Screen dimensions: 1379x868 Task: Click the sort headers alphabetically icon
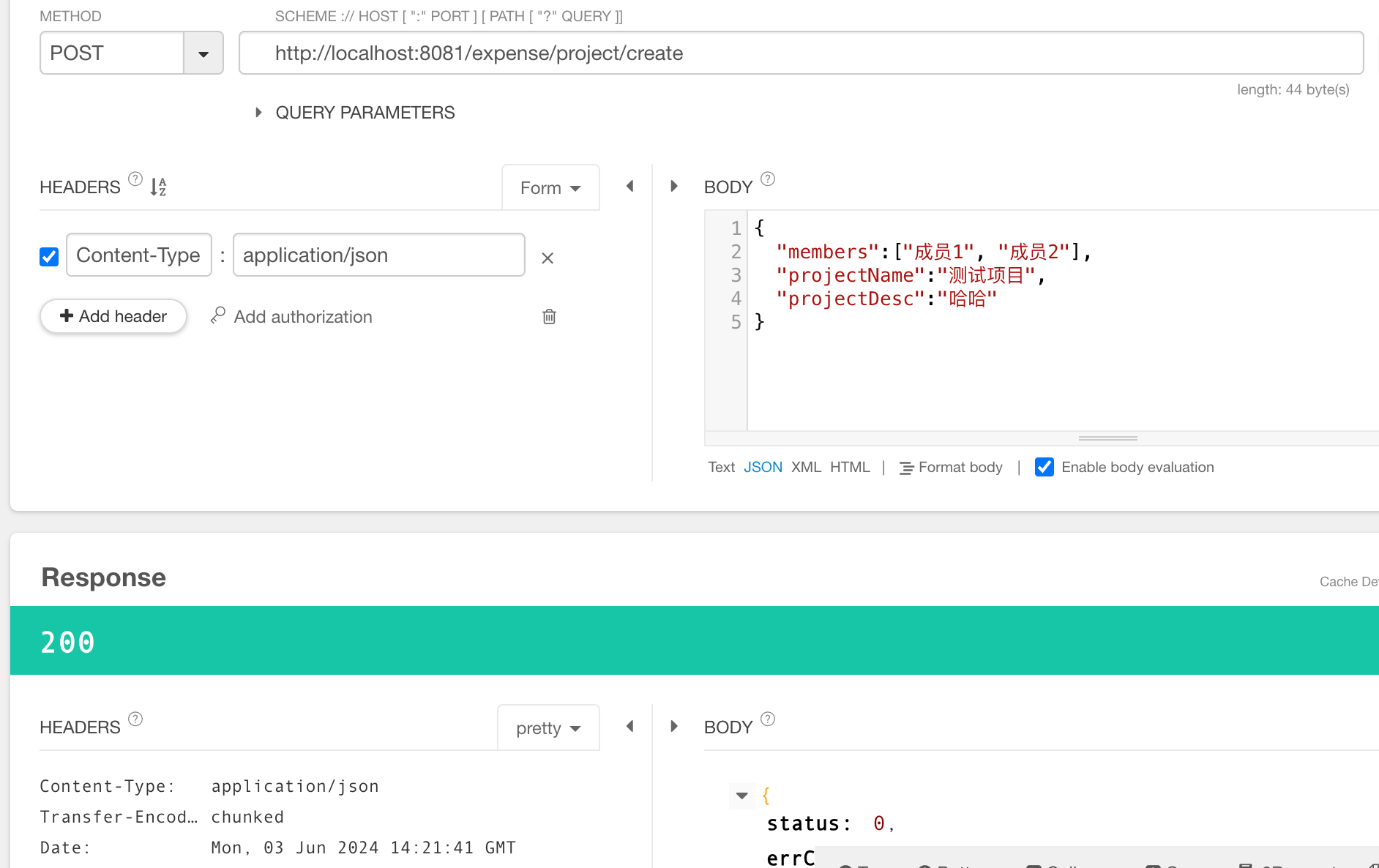click(x=158, y=187)
